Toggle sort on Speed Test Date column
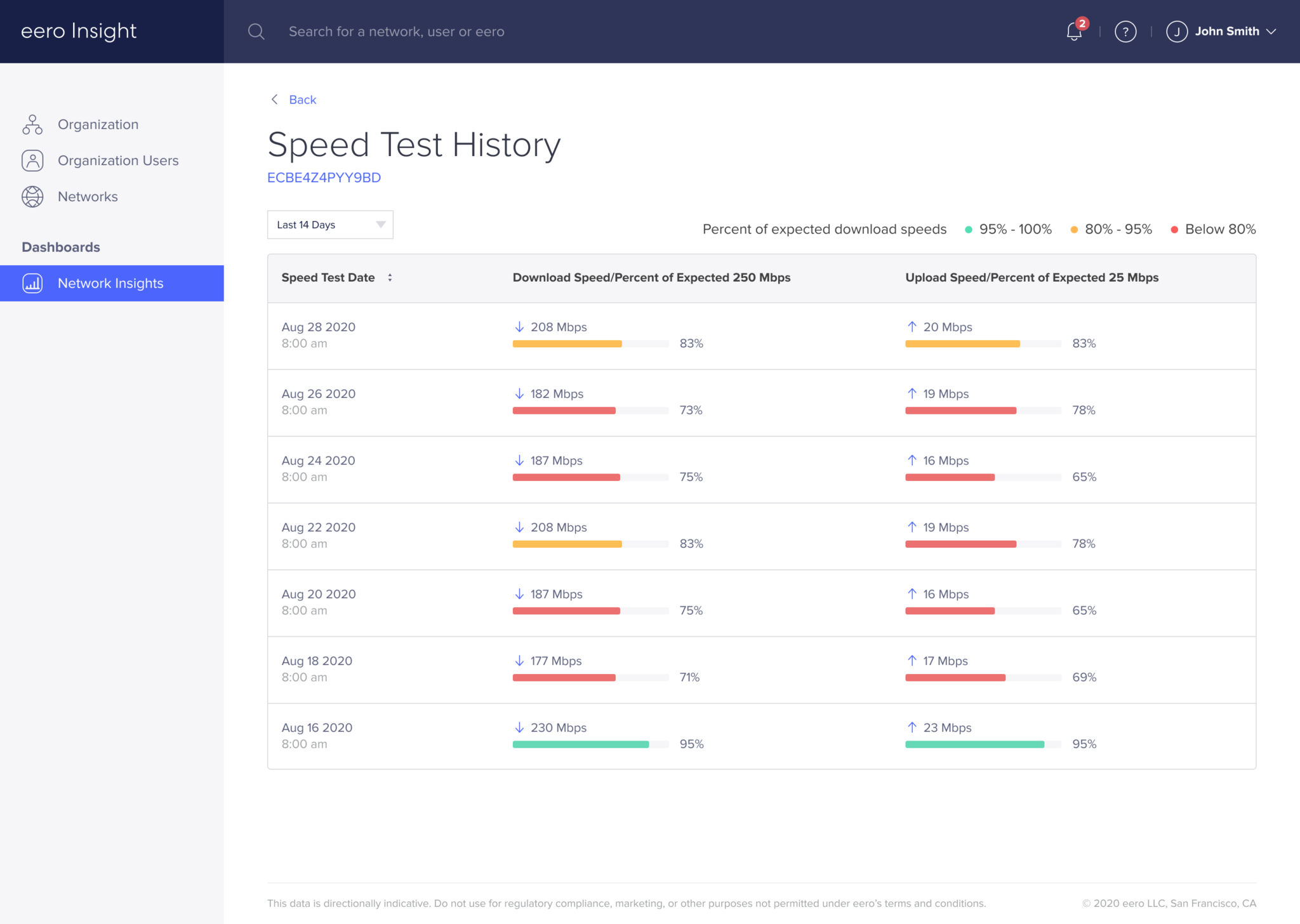This screenshot has width=1300, height=924. [x=390, y=277]
